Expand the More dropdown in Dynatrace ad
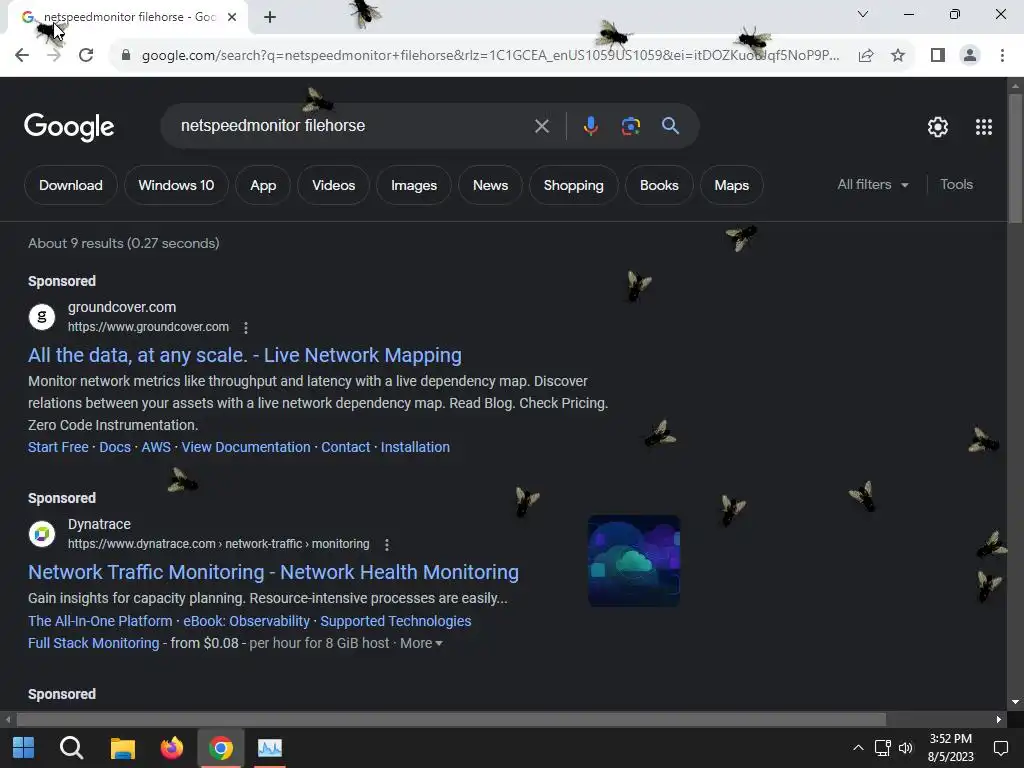 click(x=421, y=643)
